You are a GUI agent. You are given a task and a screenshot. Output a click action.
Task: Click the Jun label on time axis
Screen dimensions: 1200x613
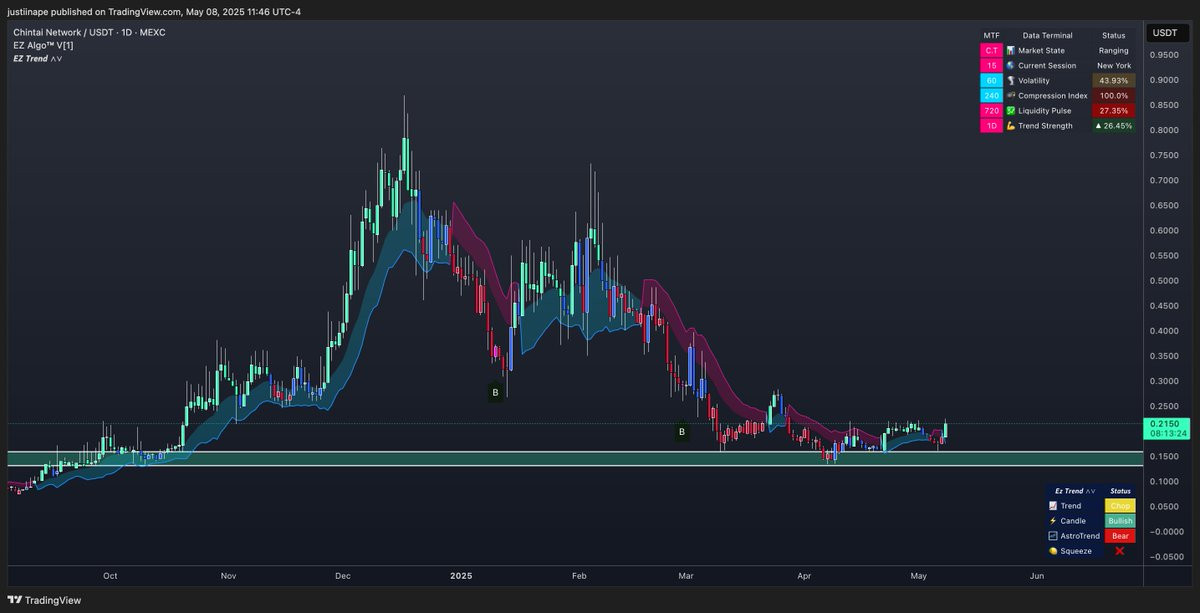pos(1036,576)
